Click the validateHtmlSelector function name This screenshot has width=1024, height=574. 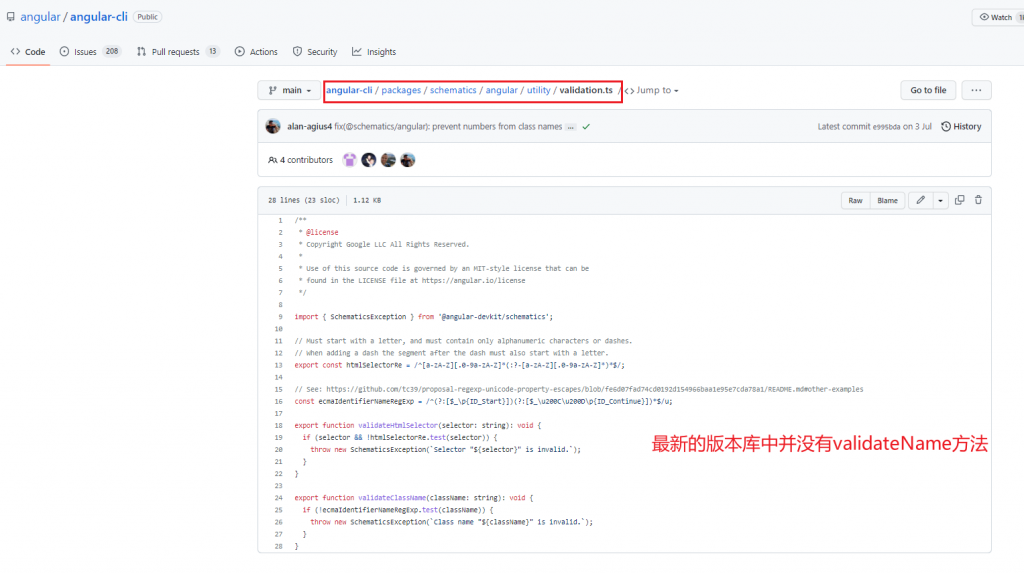pos(398,425)
